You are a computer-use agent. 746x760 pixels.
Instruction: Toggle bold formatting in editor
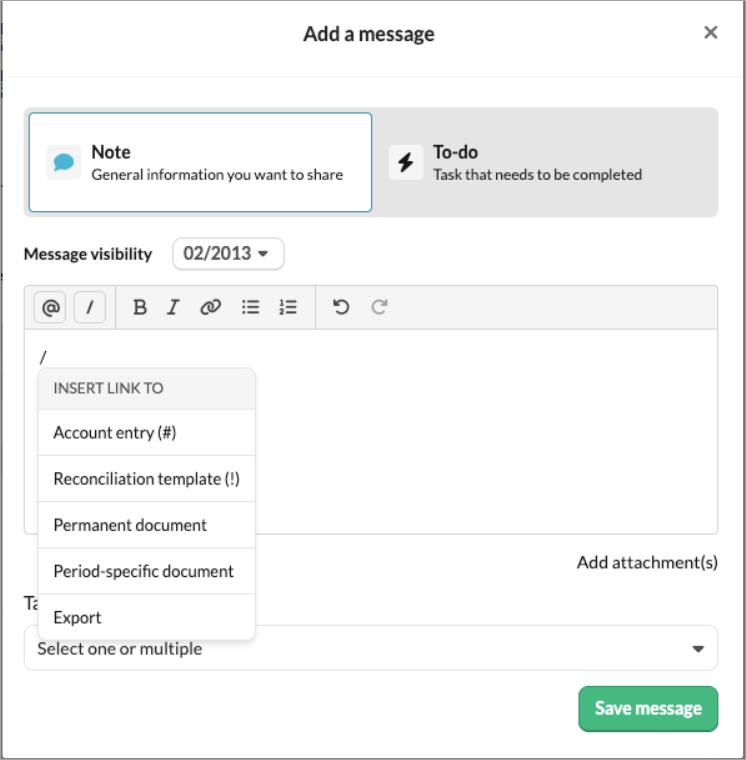pyautogui.click(x=140, y=307)
